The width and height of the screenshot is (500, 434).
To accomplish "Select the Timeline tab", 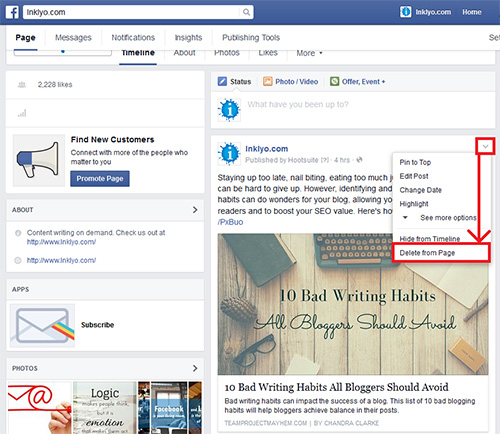I will (x=138, y=53).
